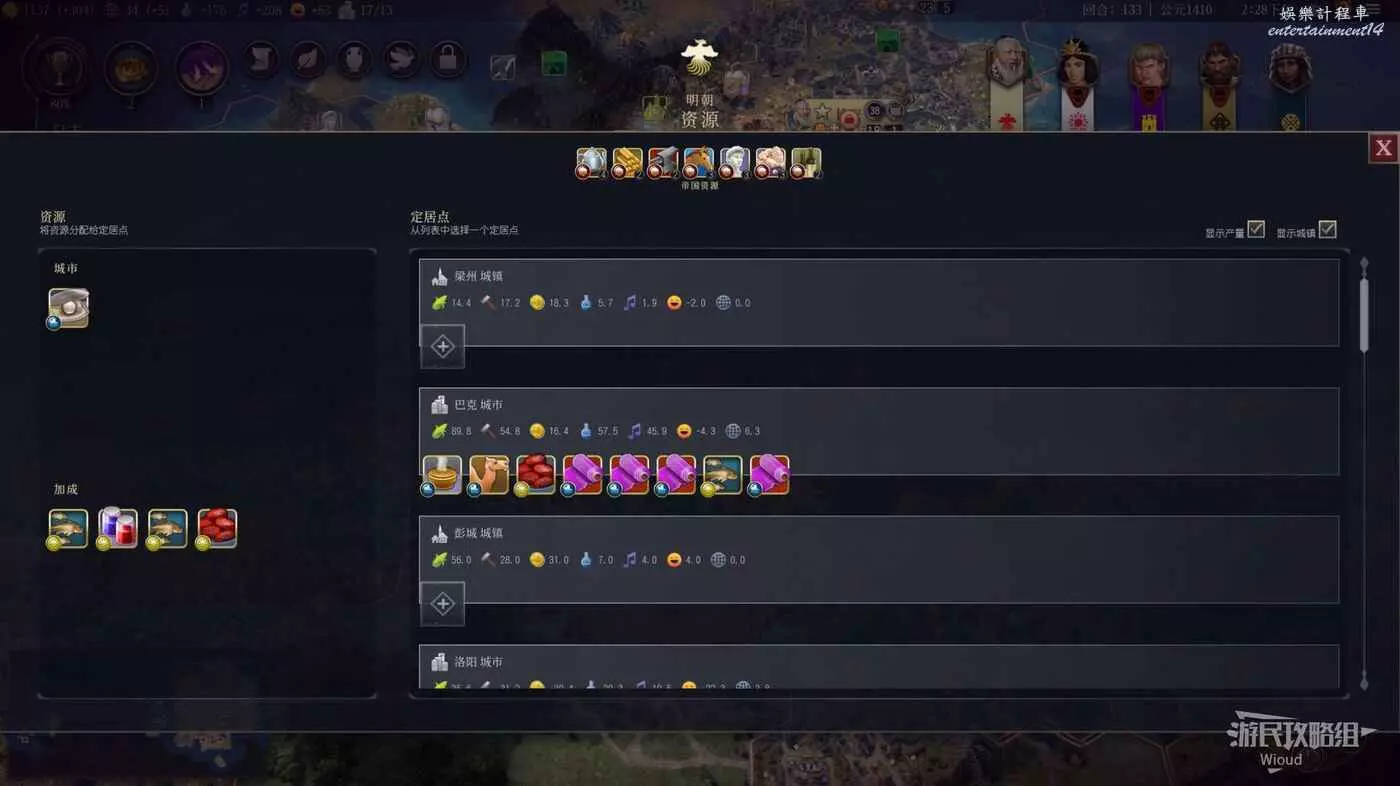Select the camel resource in 巴克 city
Viewport: 1400px width, 786px height.
click(x=489, y=475)
